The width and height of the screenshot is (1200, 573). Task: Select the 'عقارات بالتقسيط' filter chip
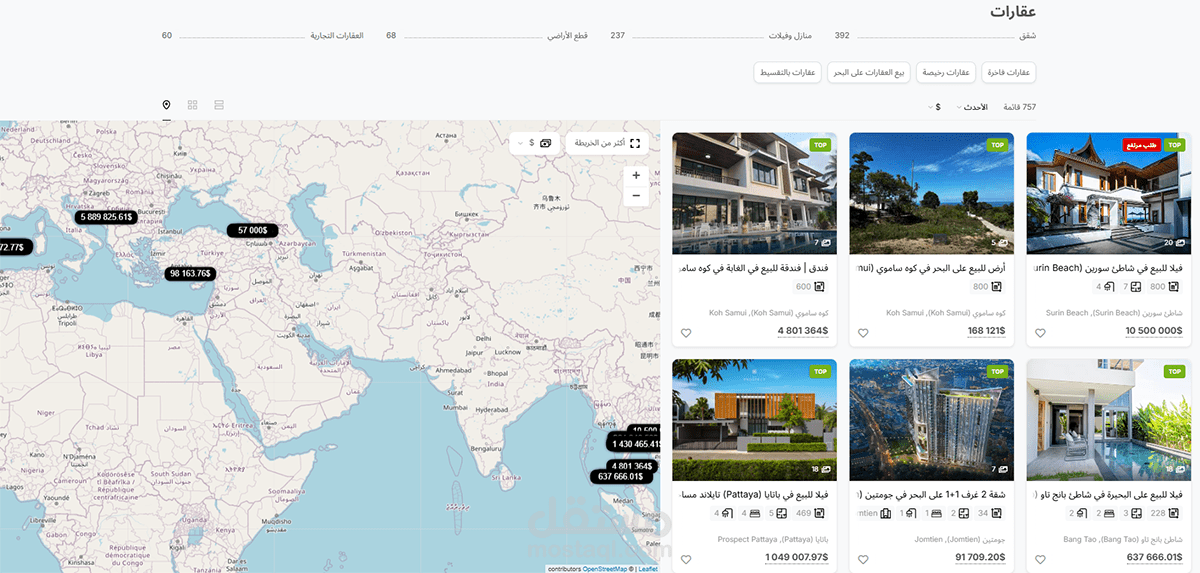789,72
